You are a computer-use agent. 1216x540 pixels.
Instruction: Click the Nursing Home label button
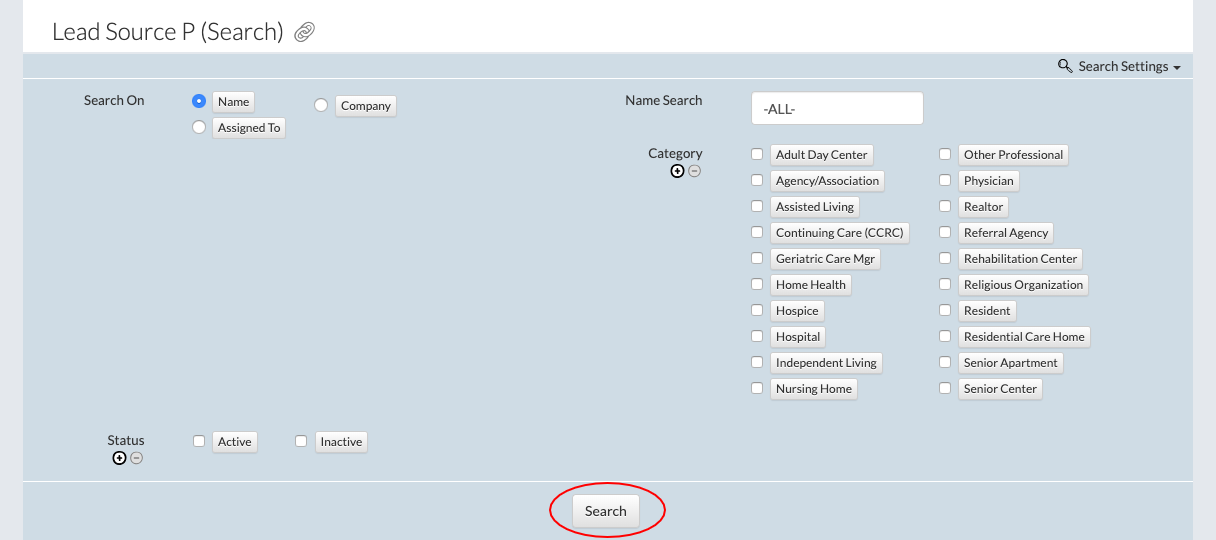tap(814, 389)
